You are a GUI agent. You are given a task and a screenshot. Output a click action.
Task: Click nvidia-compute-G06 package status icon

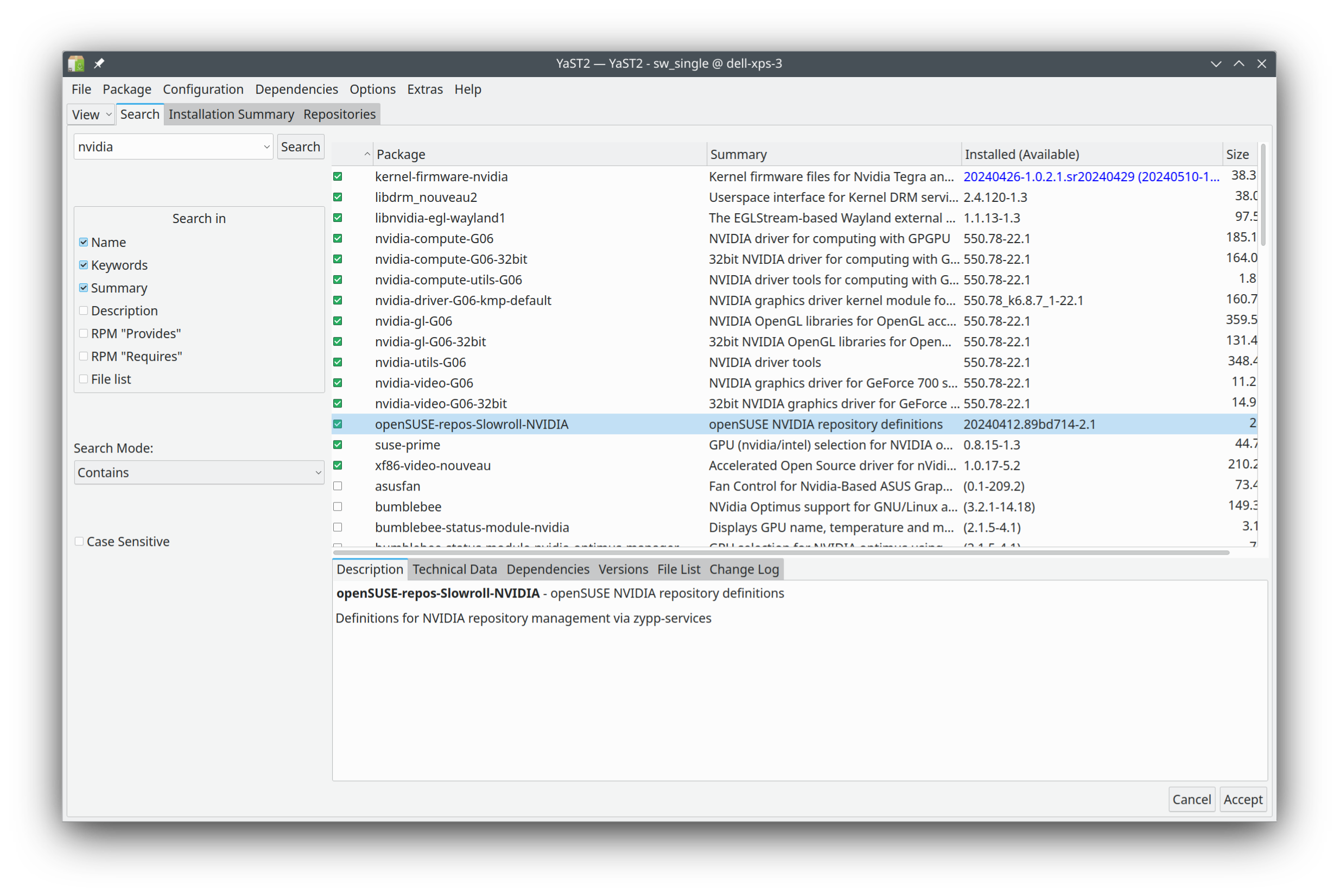point(338,238)
